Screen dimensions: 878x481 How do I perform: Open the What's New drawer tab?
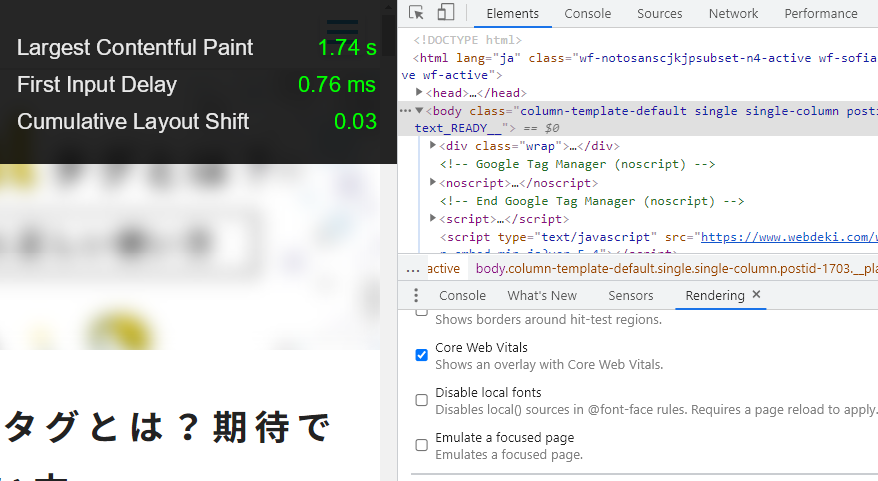542,296
